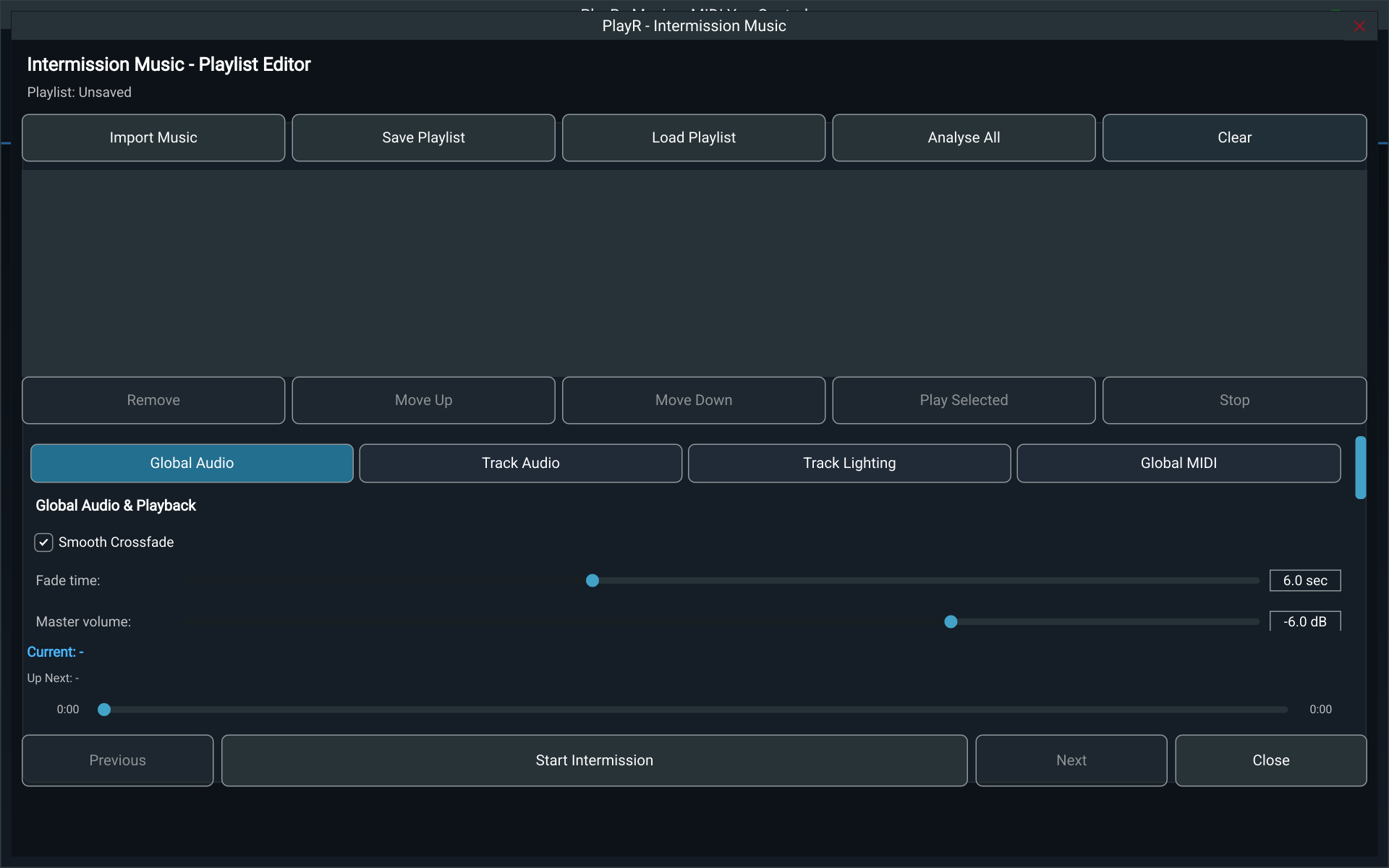Click the Move Down button
Viewport: 1389px width, 868px height.
click(x=694, y=400)
